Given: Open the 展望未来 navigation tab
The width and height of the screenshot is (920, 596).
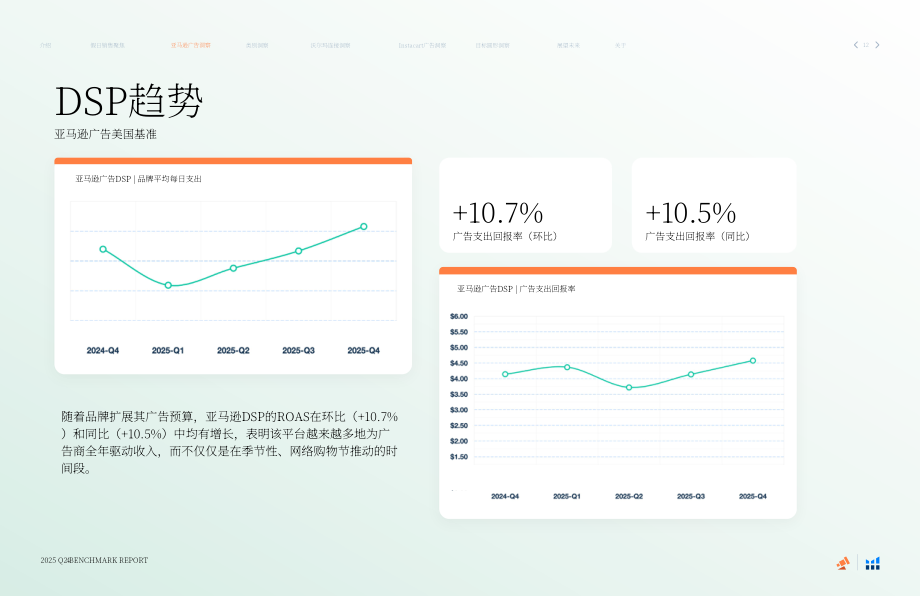Looking at the screenshot, I should click(568, 45).
